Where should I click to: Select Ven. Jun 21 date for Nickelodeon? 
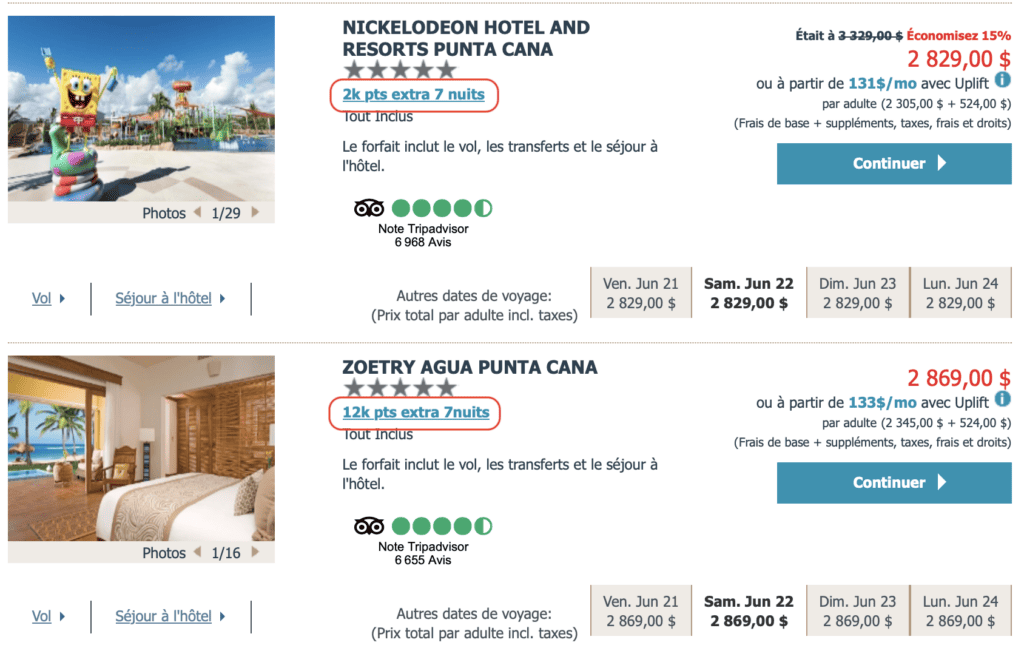click(640, 293)
